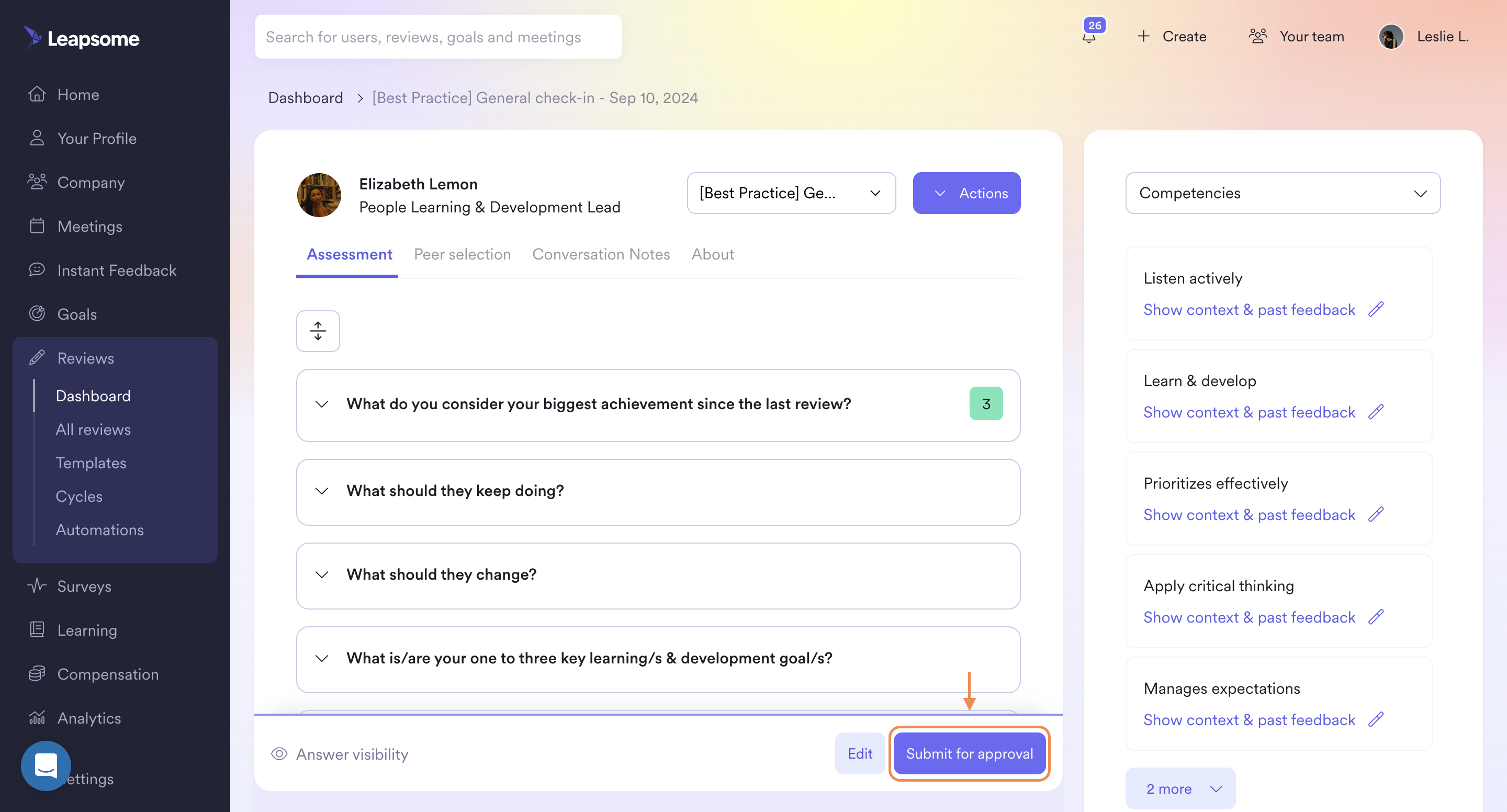This screenshot has width=1507, height=812.
Task: Click Dashboard breadcrumb link
Action: point(306,98)
